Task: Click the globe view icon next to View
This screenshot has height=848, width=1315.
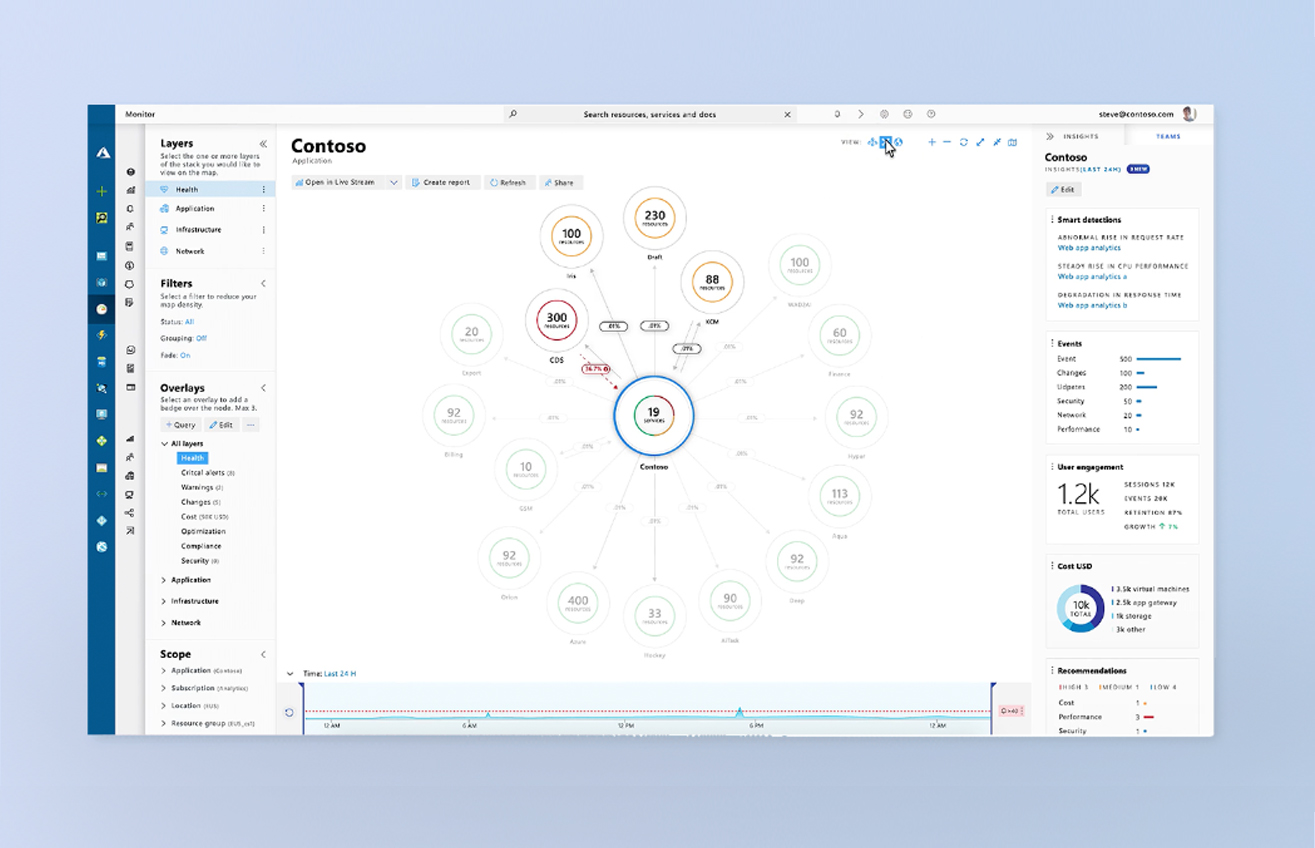Action: coord(899,142)
